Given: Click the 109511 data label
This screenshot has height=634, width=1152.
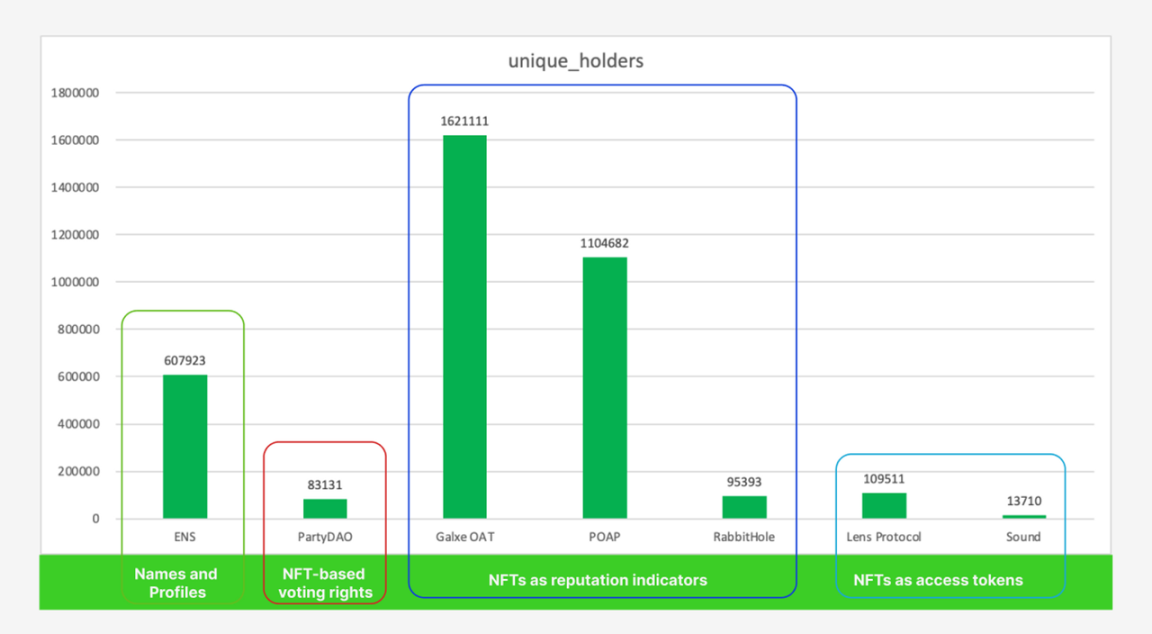Looking at the screenshot, I should point(884,479).
